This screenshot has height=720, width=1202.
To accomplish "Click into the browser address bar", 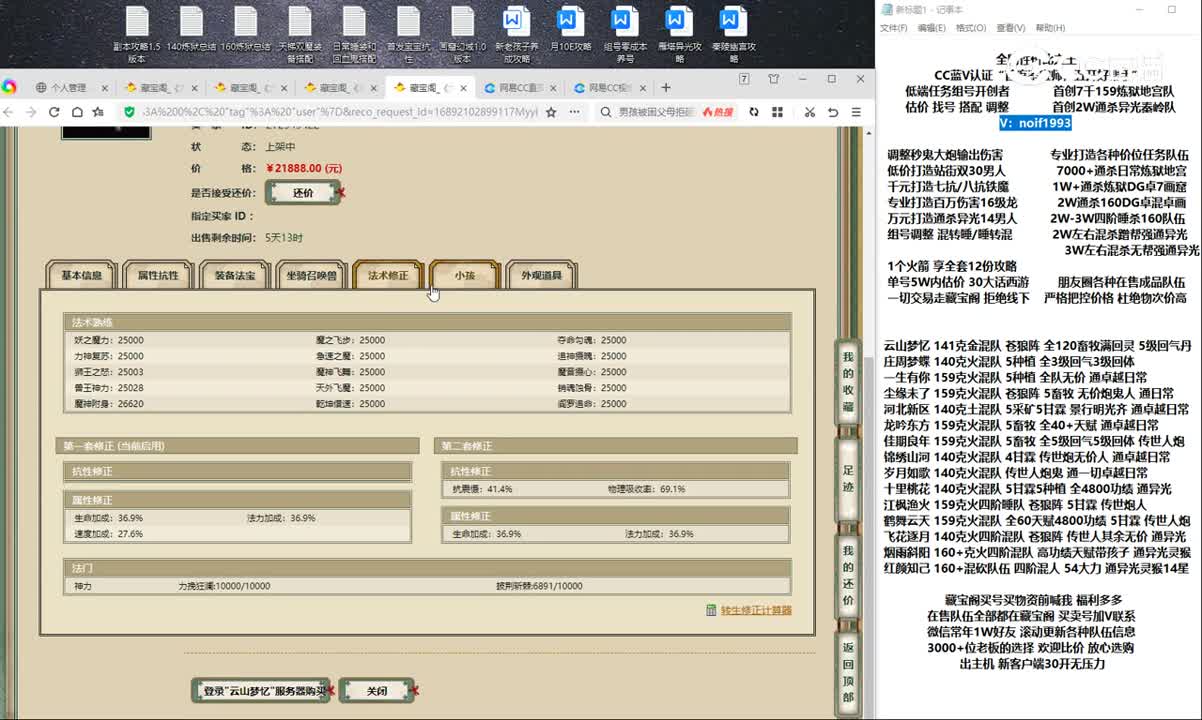I will pyautogui.click(x=340, y=112).
